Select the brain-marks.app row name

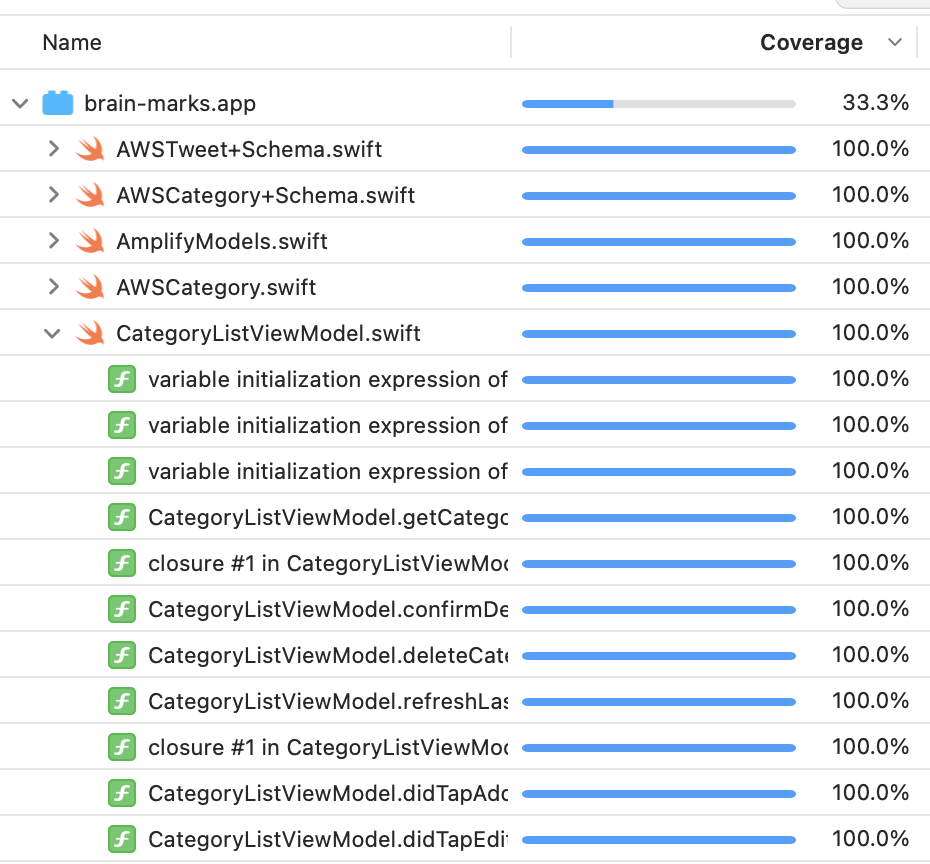(170, 104)
